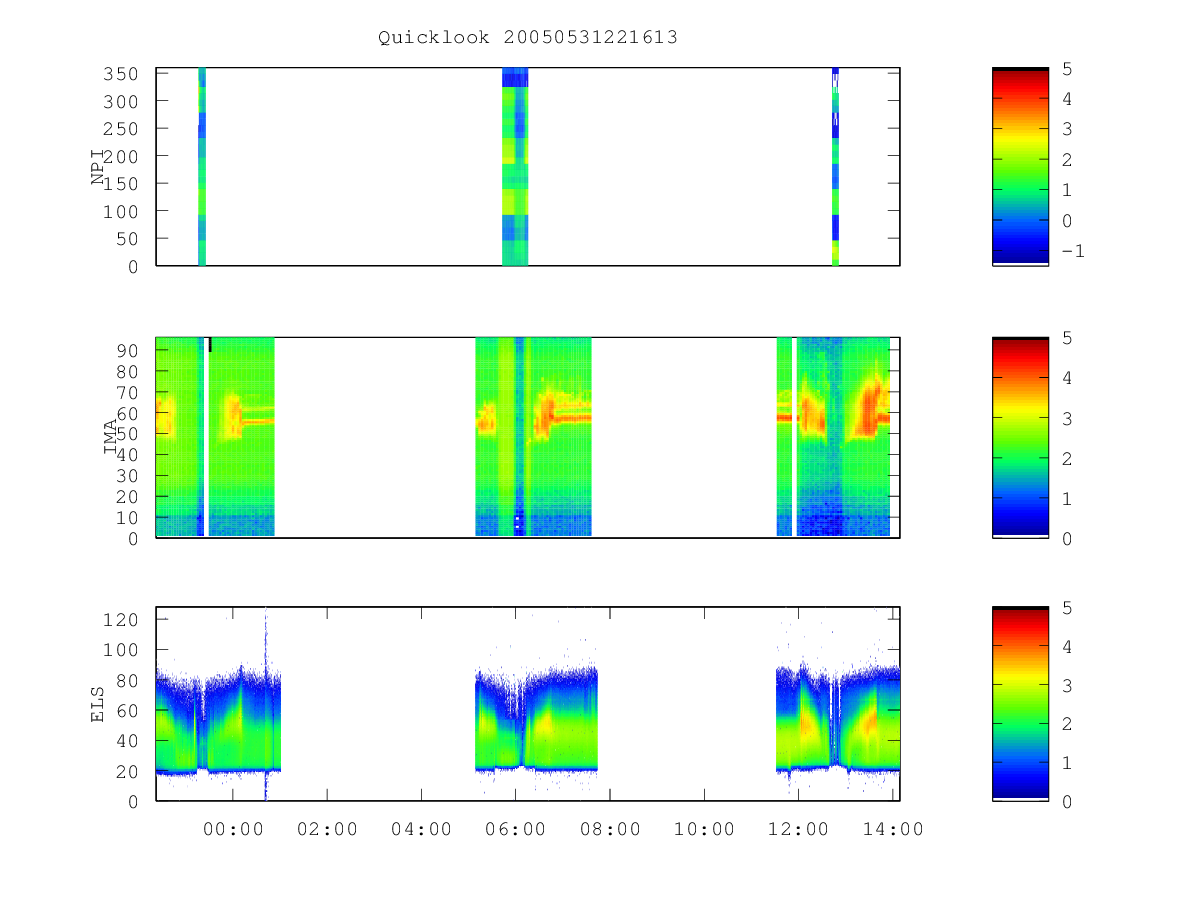Select the NPI y-axis label
The width and height of the screenshot is (1200, 900).
(x=99, y=167)
